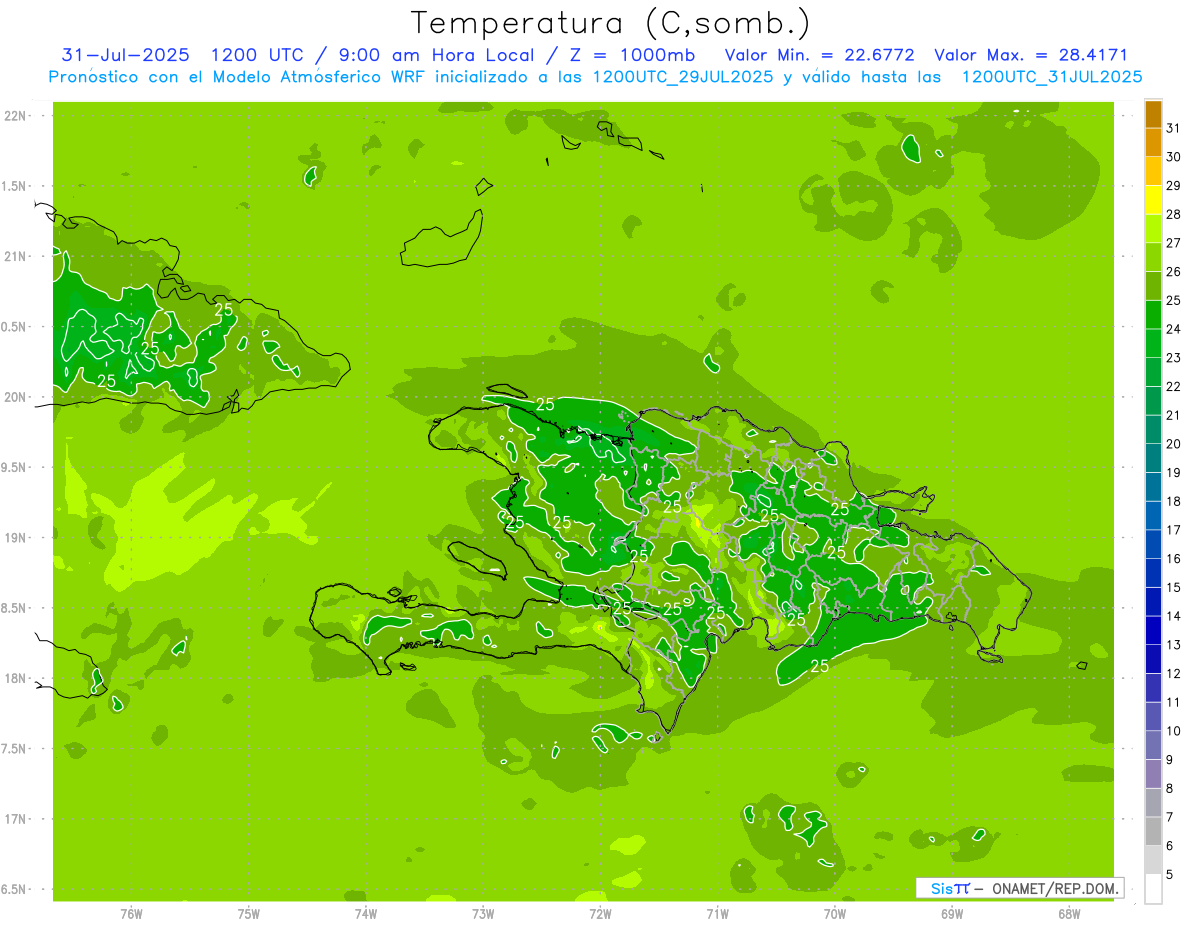Click the "1200UTC_29JUL2025" initialization time
The height and width of the screenshot is (927, 1200).
[x=683, y=77]
